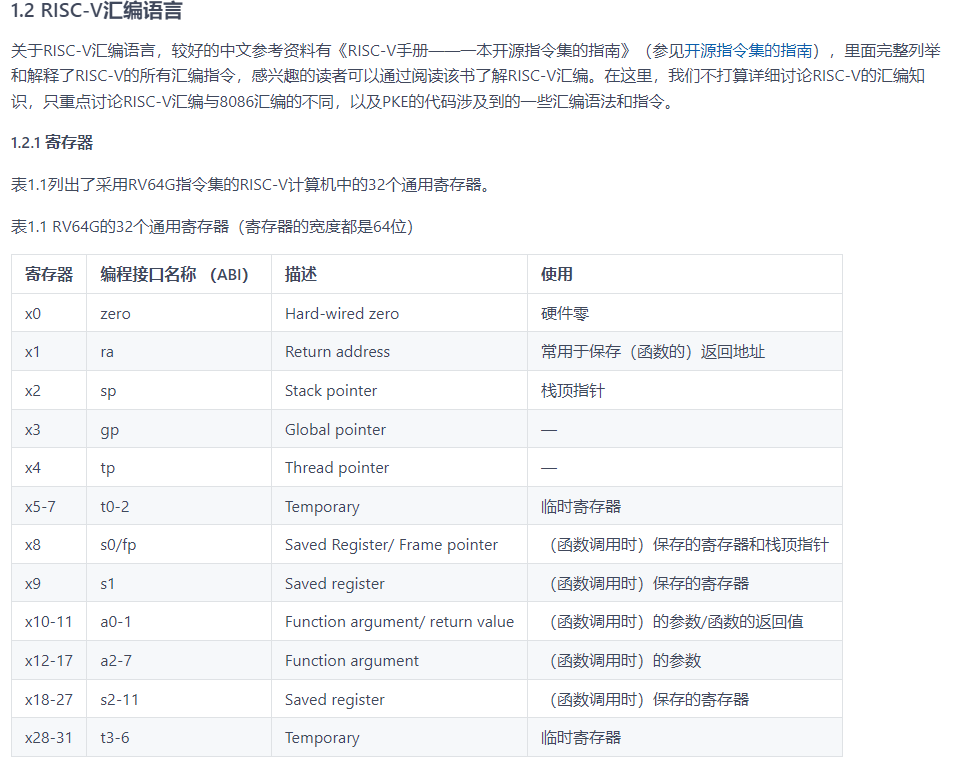Image resolution: width=972 pixels, height=777 pixels.
Task: Click the Global pointer description
Action: pos(399,429)
